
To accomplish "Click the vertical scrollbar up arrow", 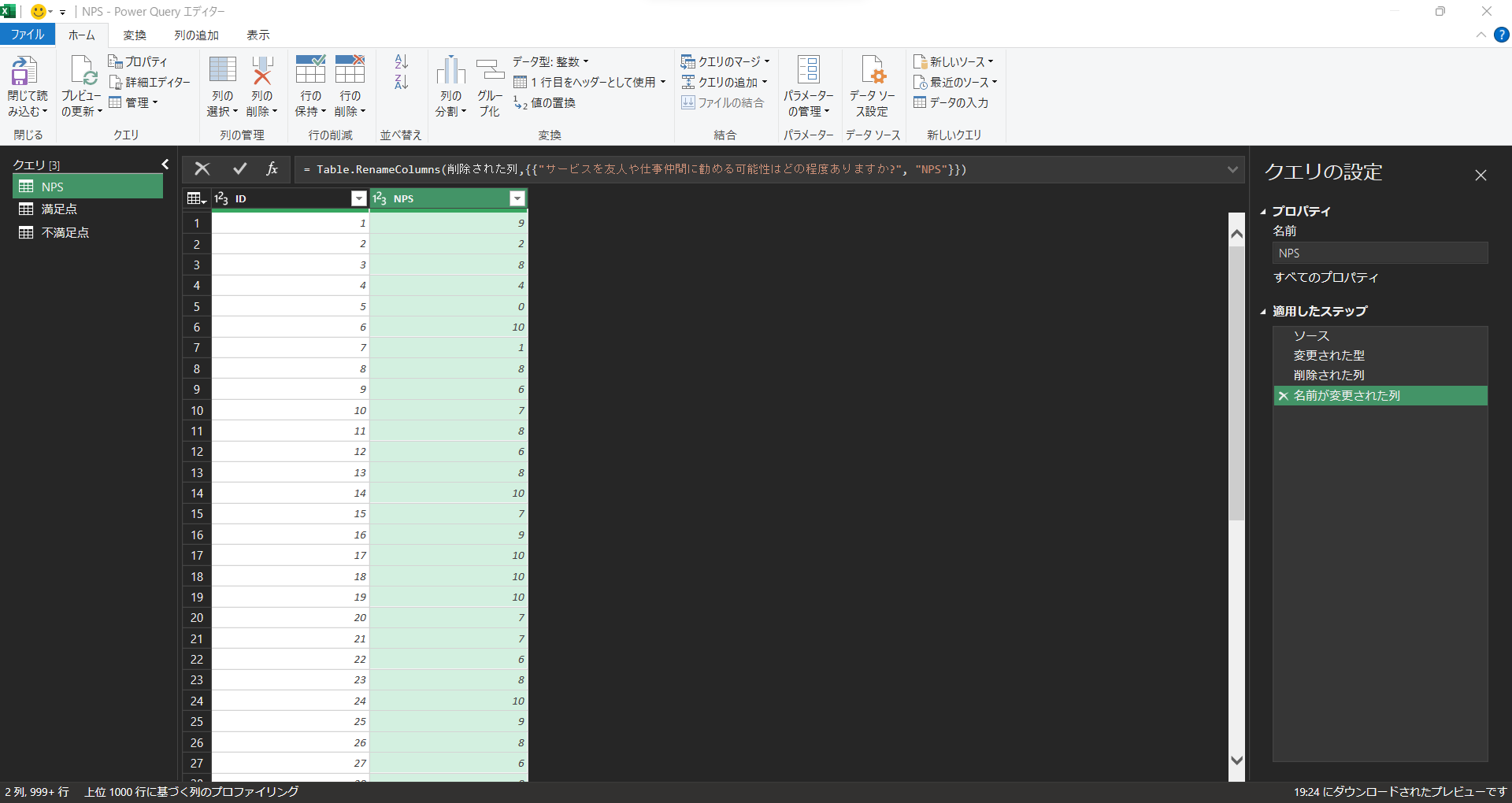I will [1236, 234].
